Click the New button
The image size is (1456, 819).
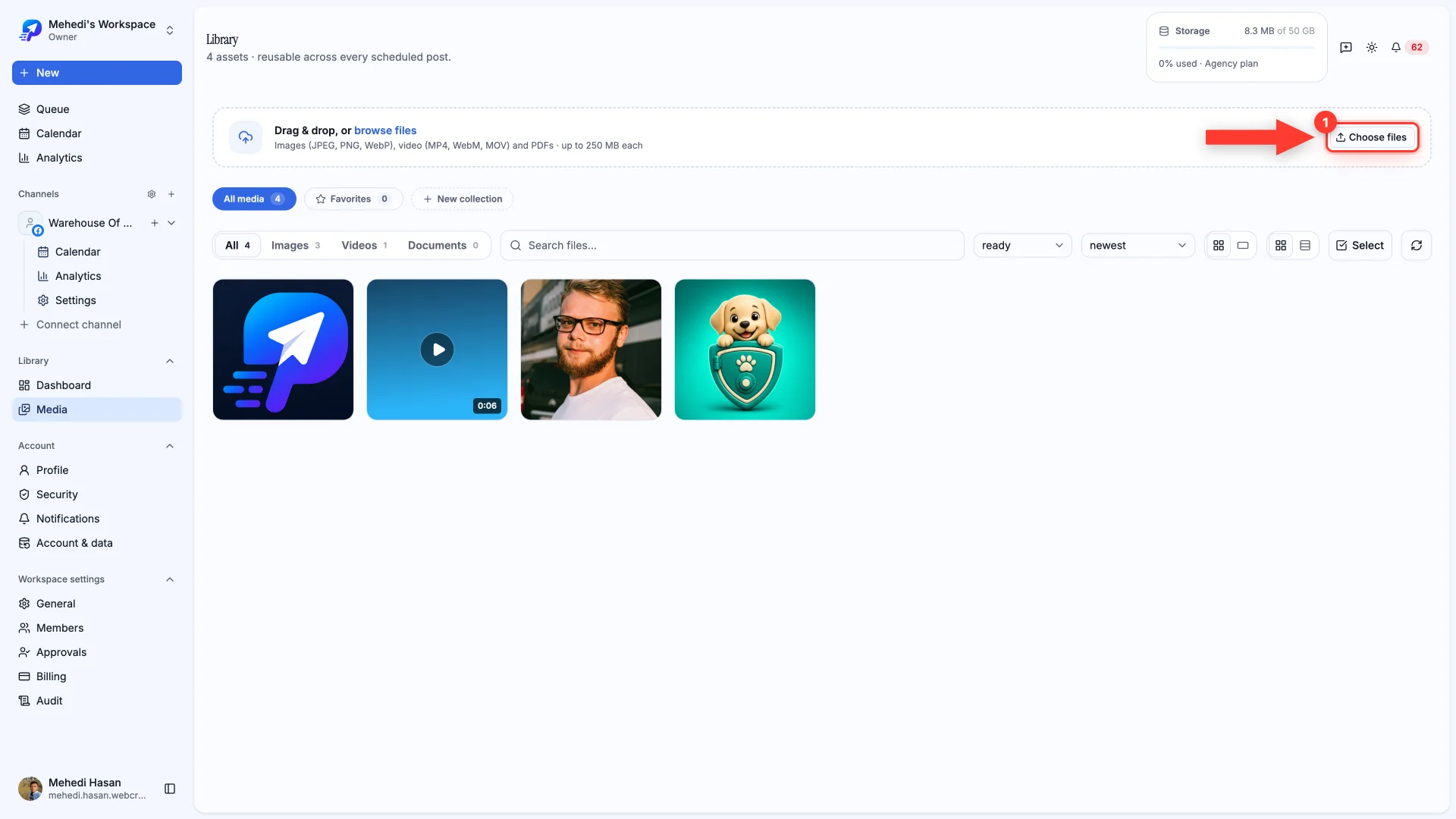[x=97, y=73]
